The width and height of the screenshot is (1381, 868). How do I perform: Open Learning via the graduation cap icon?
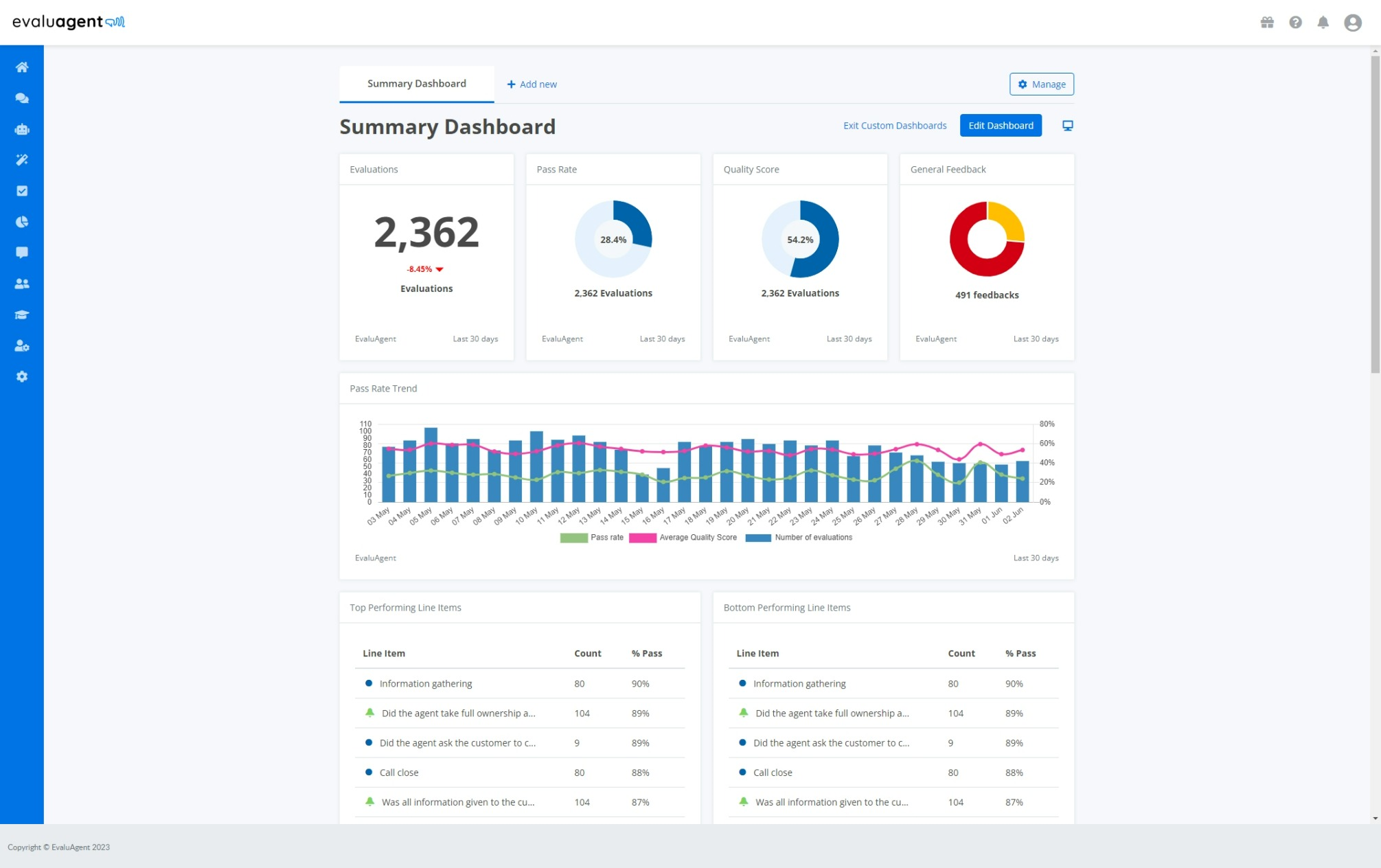click(22, 315)
